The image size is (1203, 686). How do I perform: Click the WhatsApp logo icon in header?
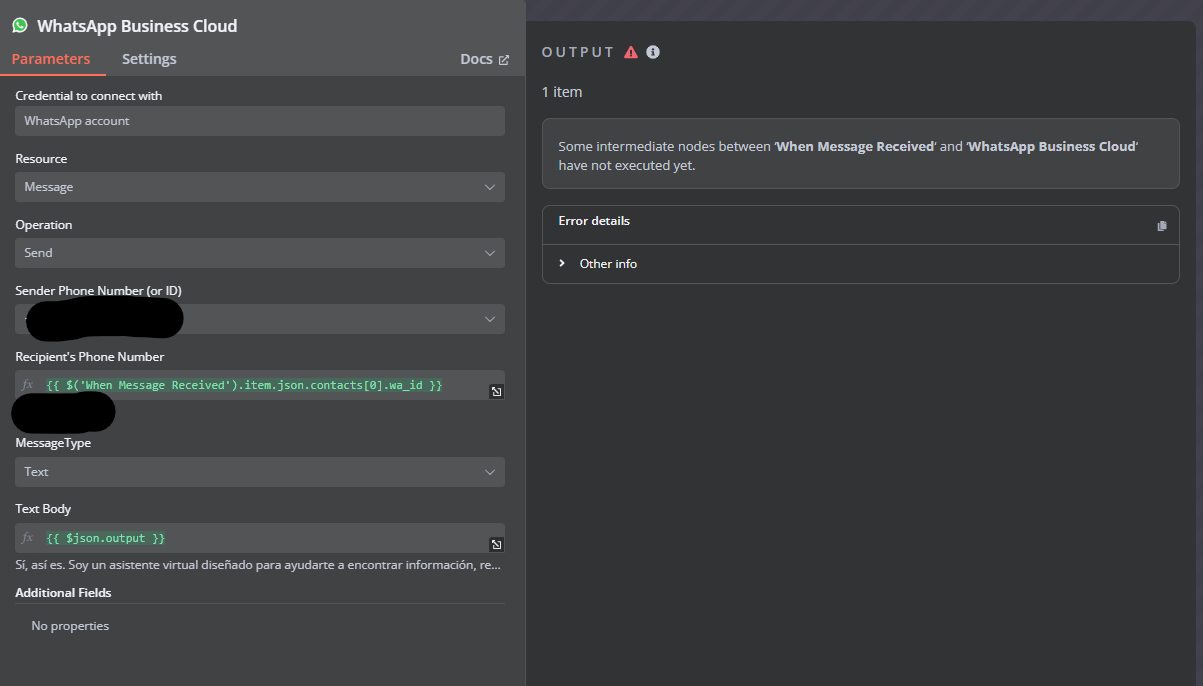click(x=20, y=25)
